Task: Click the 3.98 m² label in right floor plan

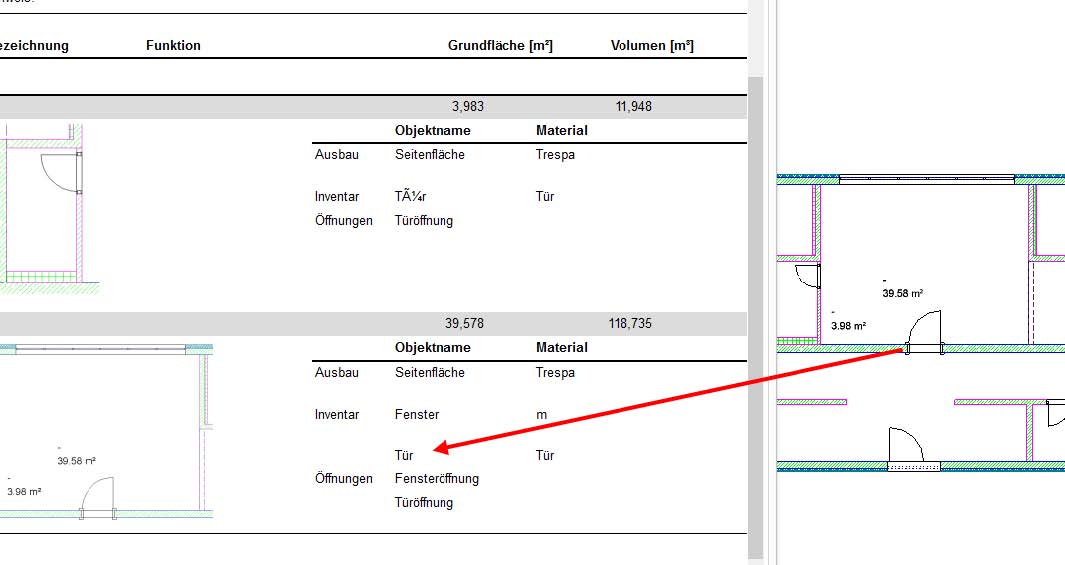Action: tap(847, 325)
